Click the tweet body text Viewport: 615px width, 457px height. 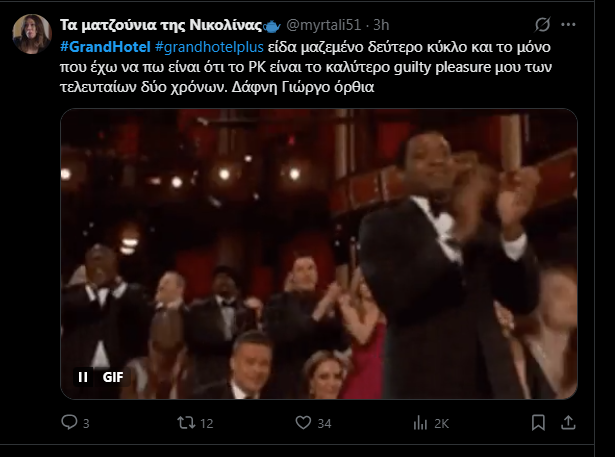[306, 67]
